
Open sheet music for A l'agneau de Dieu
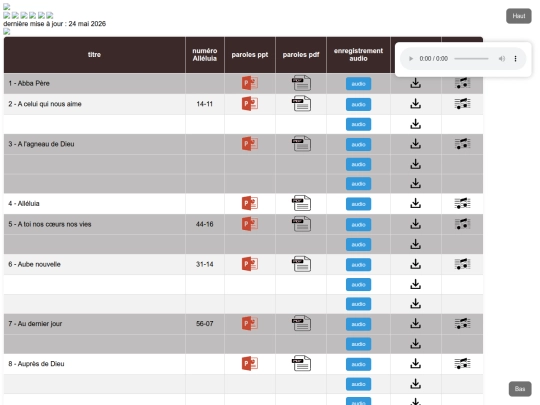pos(463,144)
